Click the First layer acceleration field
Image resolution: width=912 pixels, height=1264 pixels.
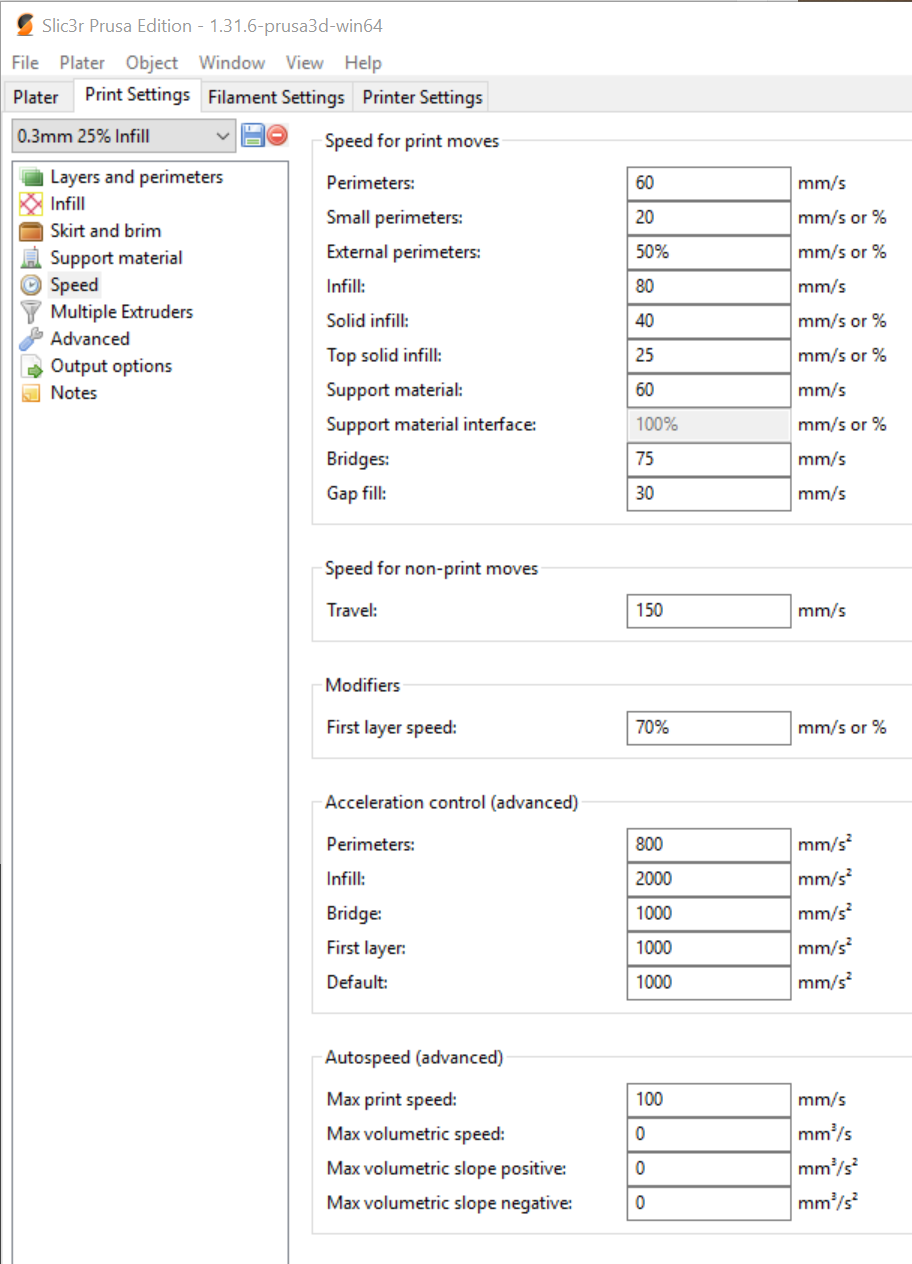pyautogui.click(x=709, y=947)
